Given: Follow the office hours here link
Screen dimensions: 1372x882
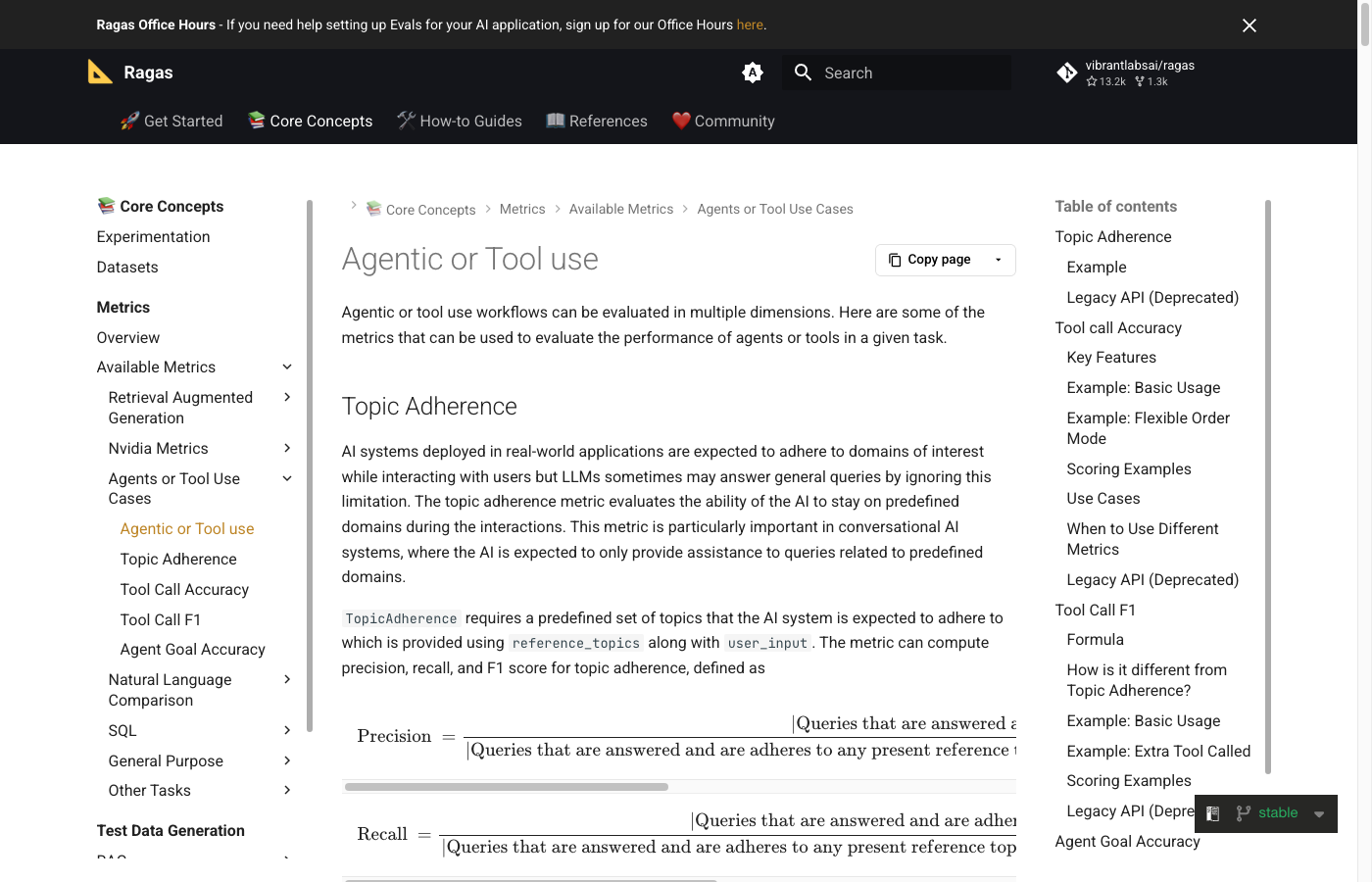Looking at the screenshot, I should tap(750, 24).
